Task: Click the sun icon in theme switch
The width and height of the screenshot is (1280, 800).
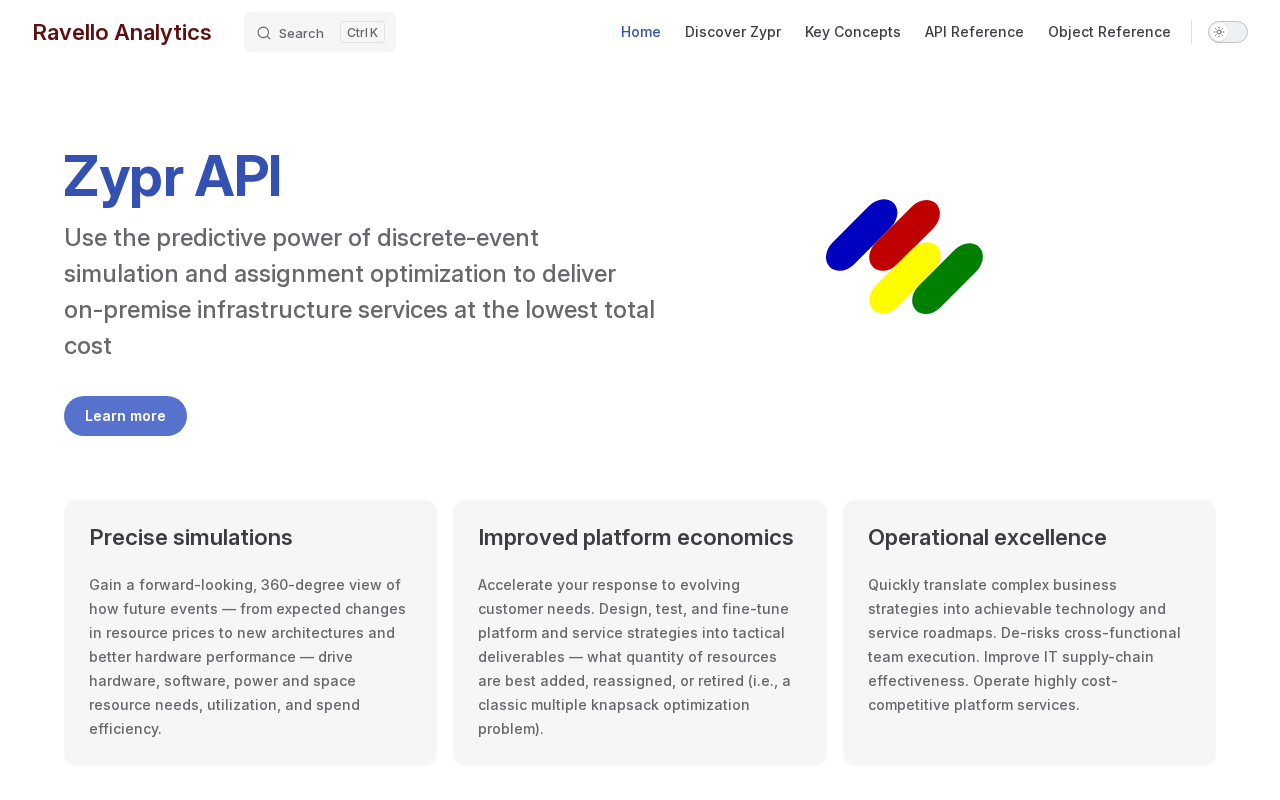Action: click(x=1219, y=32)
